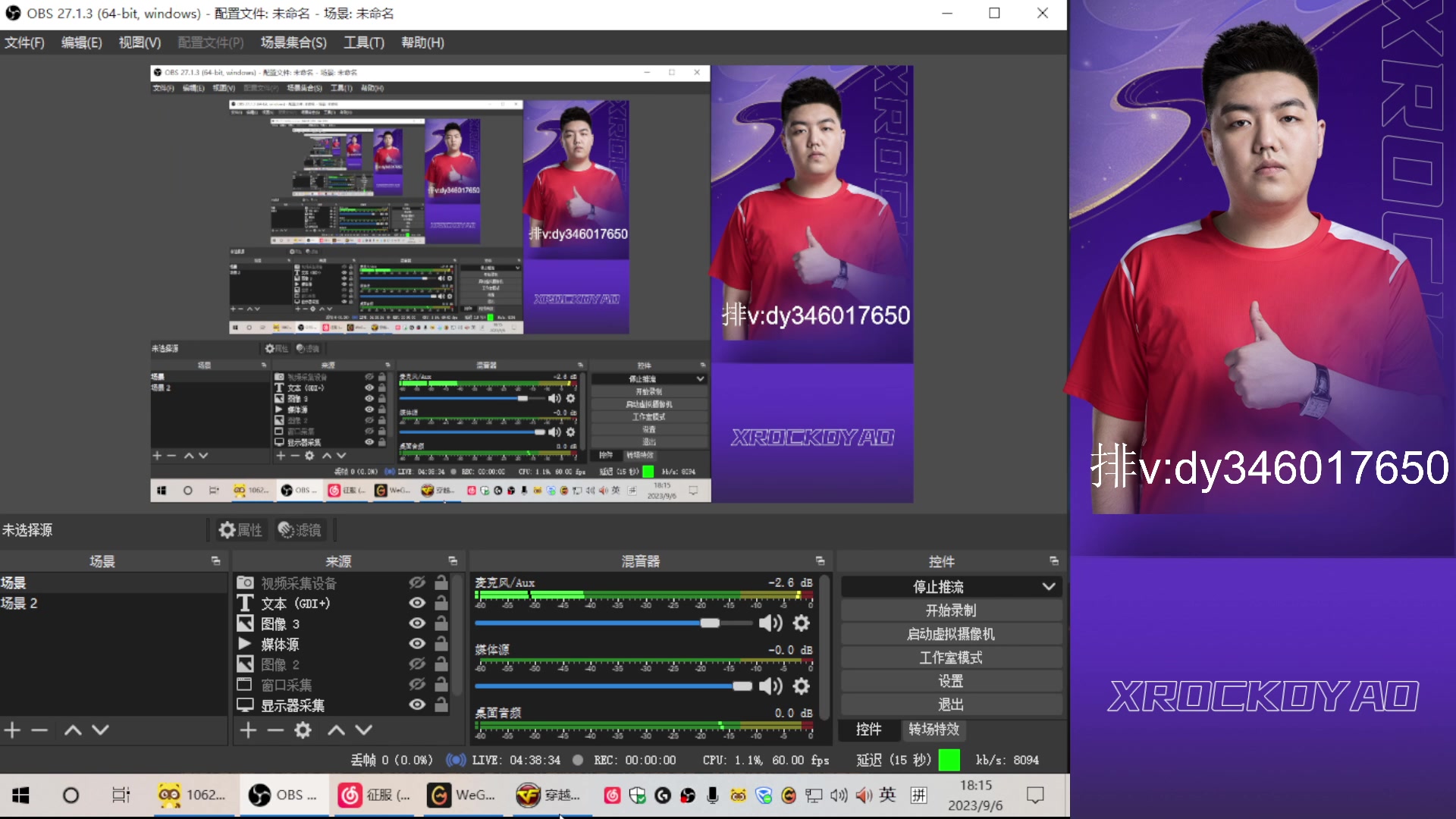Open Cortana search circle on taskbar
The height and width of the screenshot is (819, 1456).
tap(71, 795)
